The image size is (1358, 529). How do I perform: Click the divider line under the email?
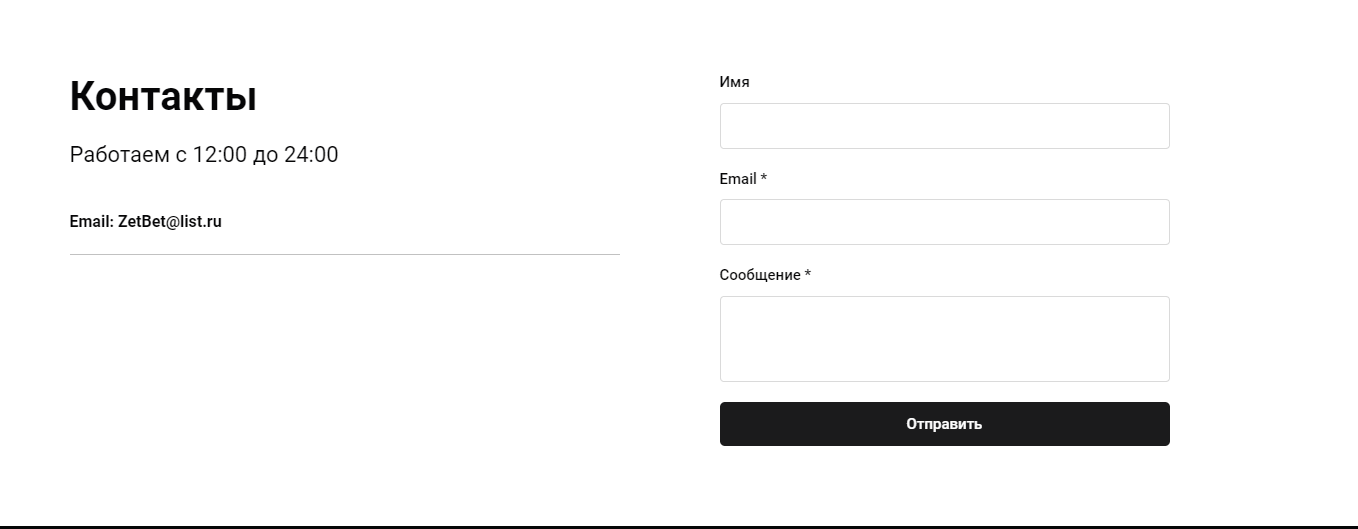(x=344, y=255)
